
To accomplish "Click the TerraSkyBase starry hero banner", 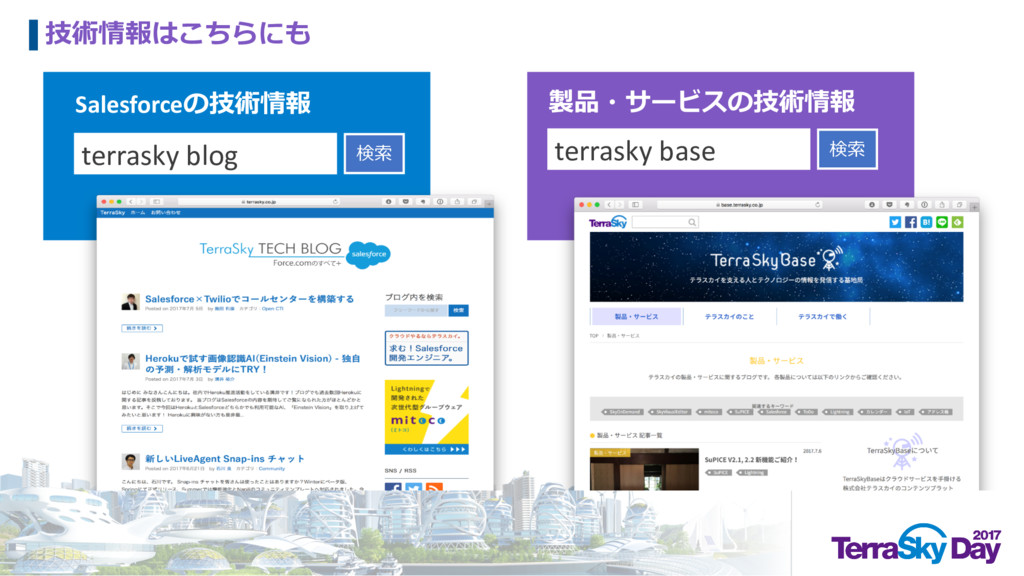I will 776,267.
